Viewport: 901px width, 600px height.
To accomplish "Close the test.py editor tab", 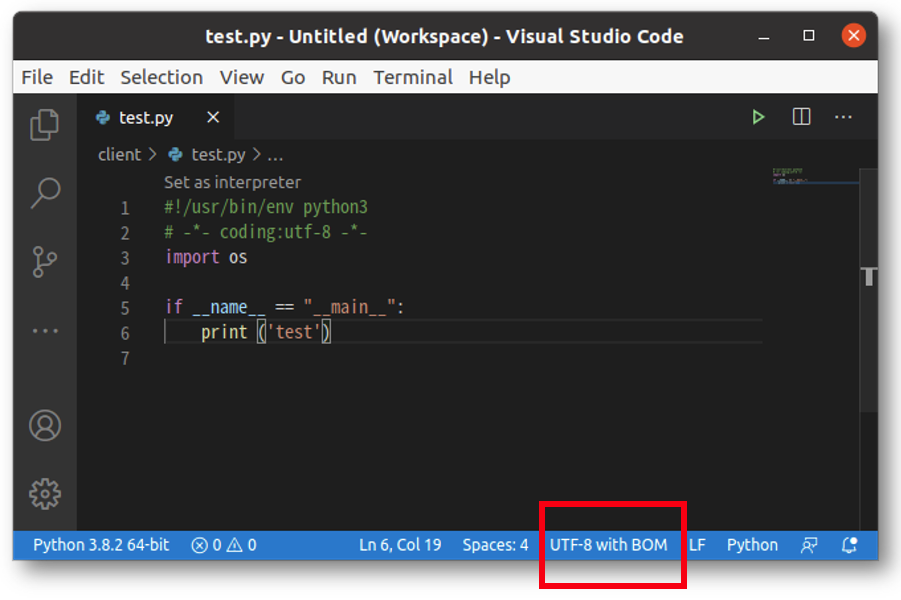I will pos(213,117).
